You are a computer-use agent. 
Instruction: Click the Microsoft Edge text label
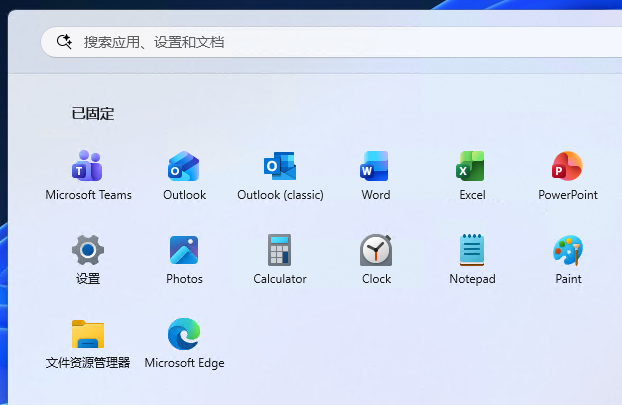click(x=184, y=363)
